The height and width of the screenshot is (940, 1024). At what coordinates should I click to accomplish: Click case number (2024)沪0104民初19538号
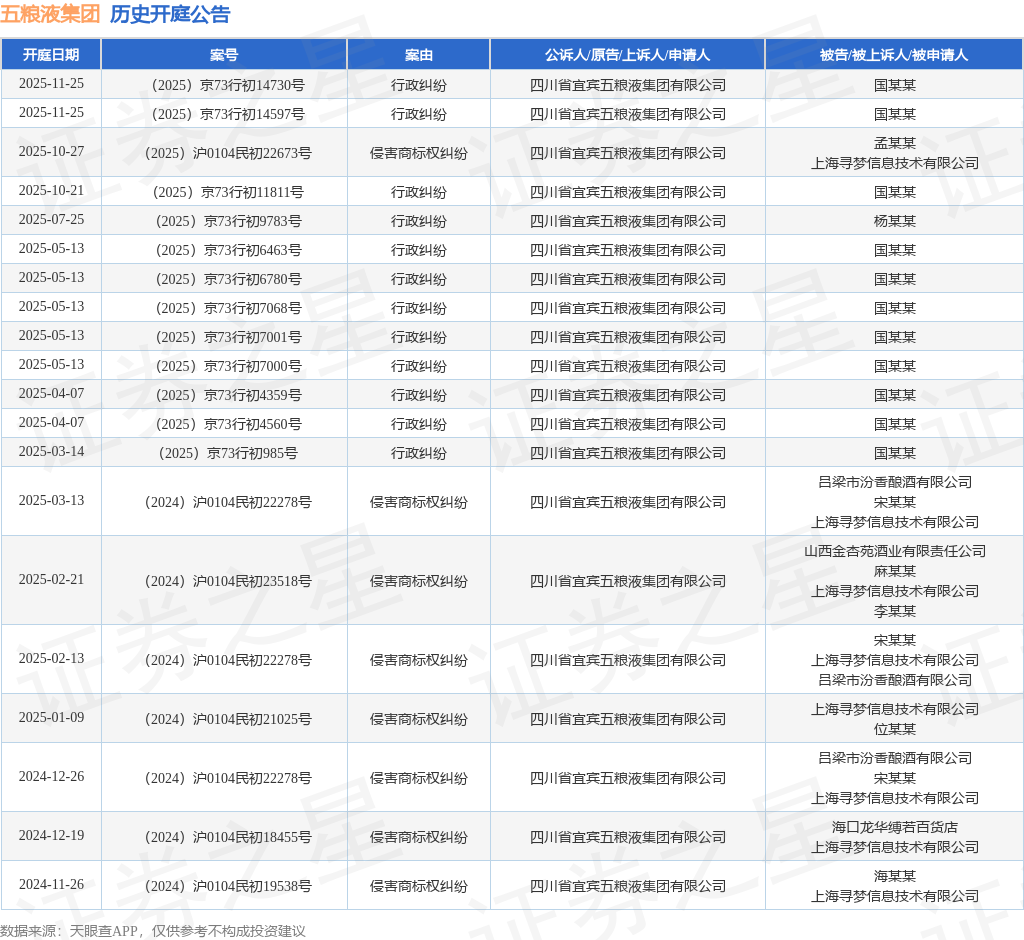coord(224,886)
